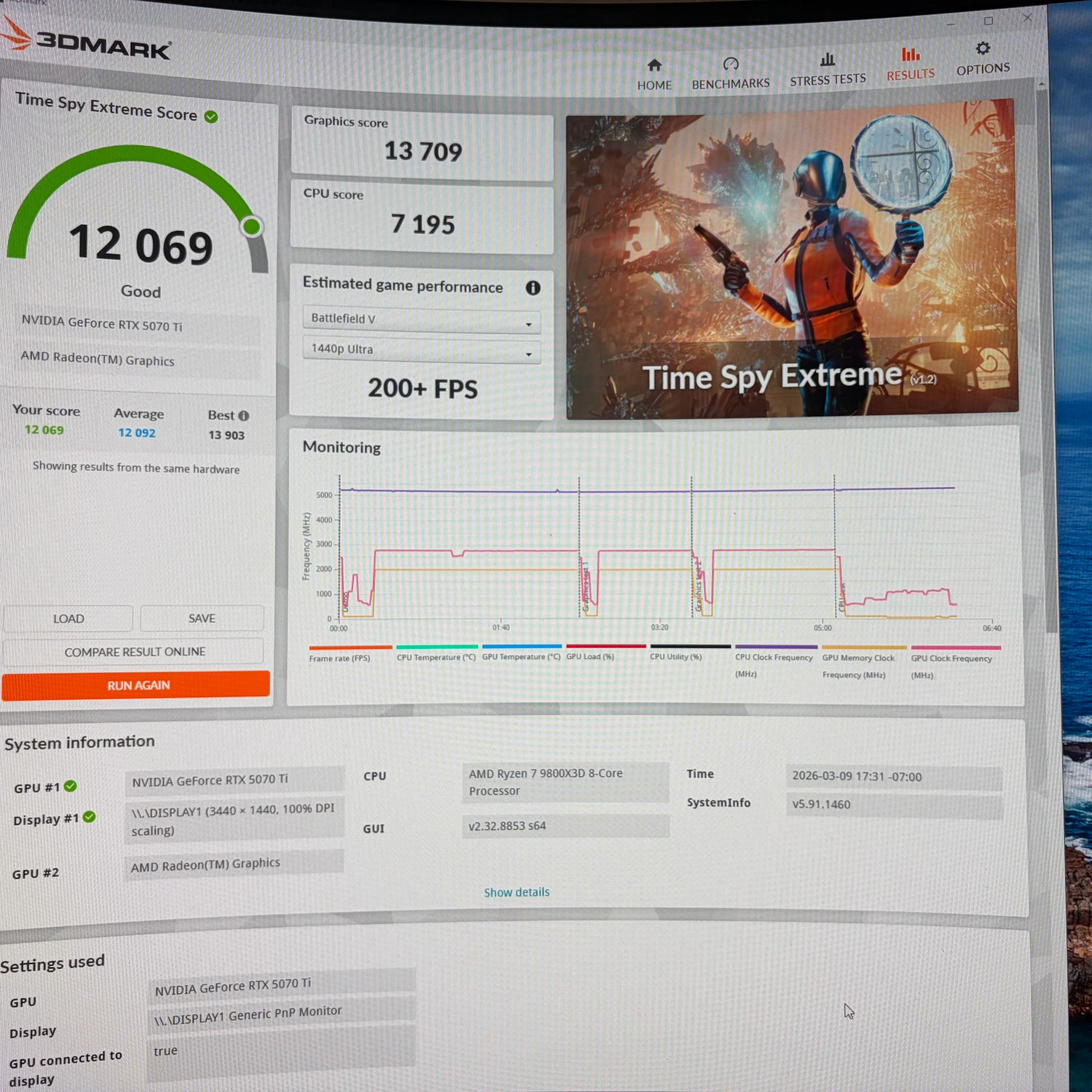This screenshot has width=1092, height=1092.
Task: Go to the HOME page
Action: (654, 75)
